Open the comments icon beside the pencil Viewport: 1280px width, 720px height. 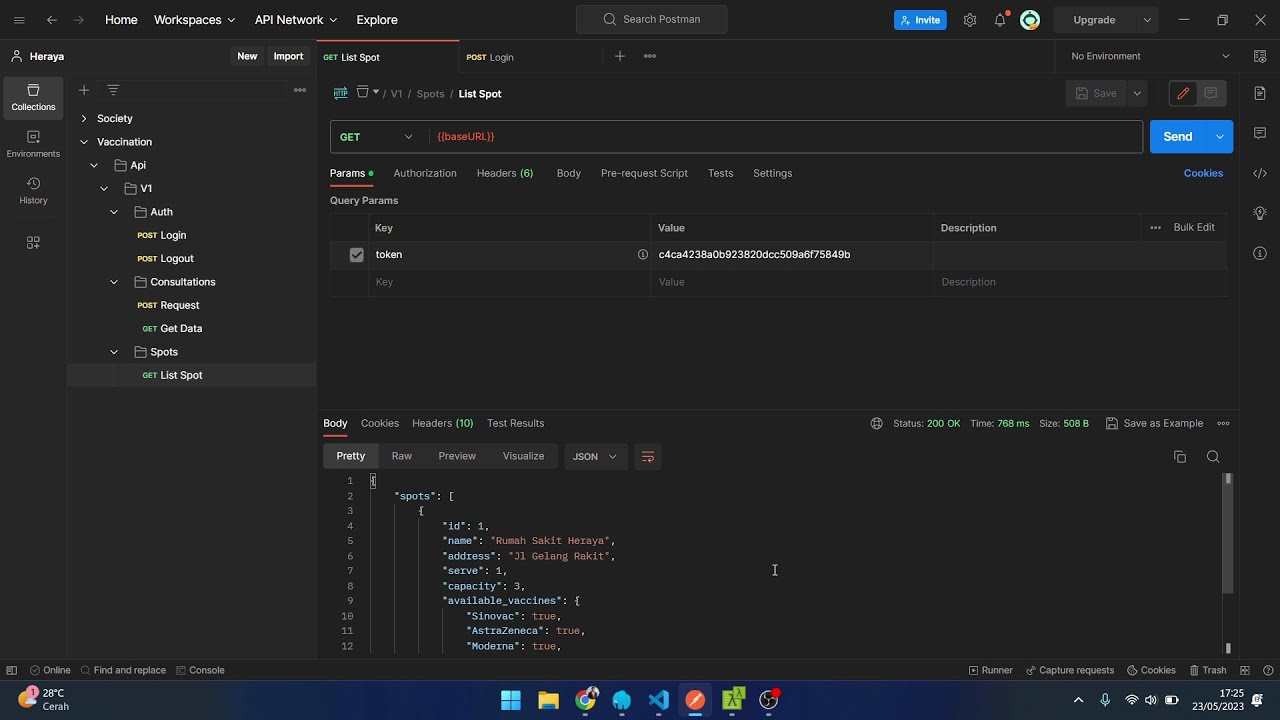1211,93
